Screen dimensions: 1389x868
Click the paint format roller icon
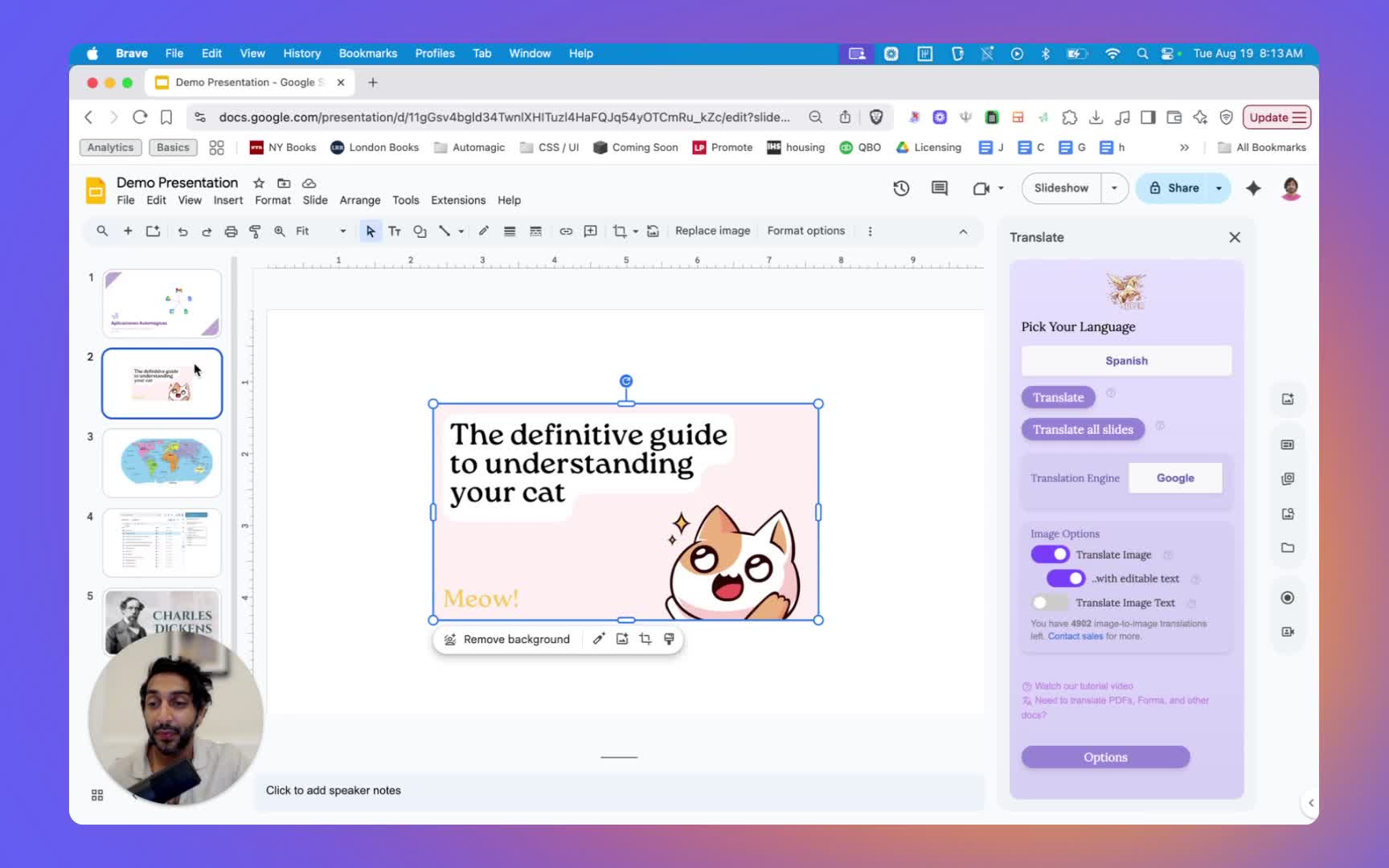pos(255,231)
